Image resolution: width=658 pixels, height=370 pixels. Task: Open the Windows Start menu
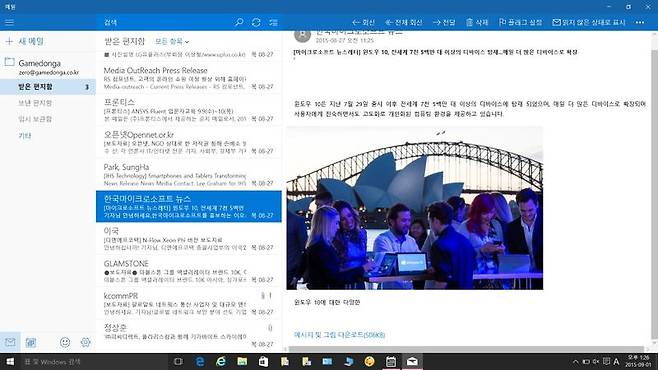pyautogui.click(x=10, y=362)
